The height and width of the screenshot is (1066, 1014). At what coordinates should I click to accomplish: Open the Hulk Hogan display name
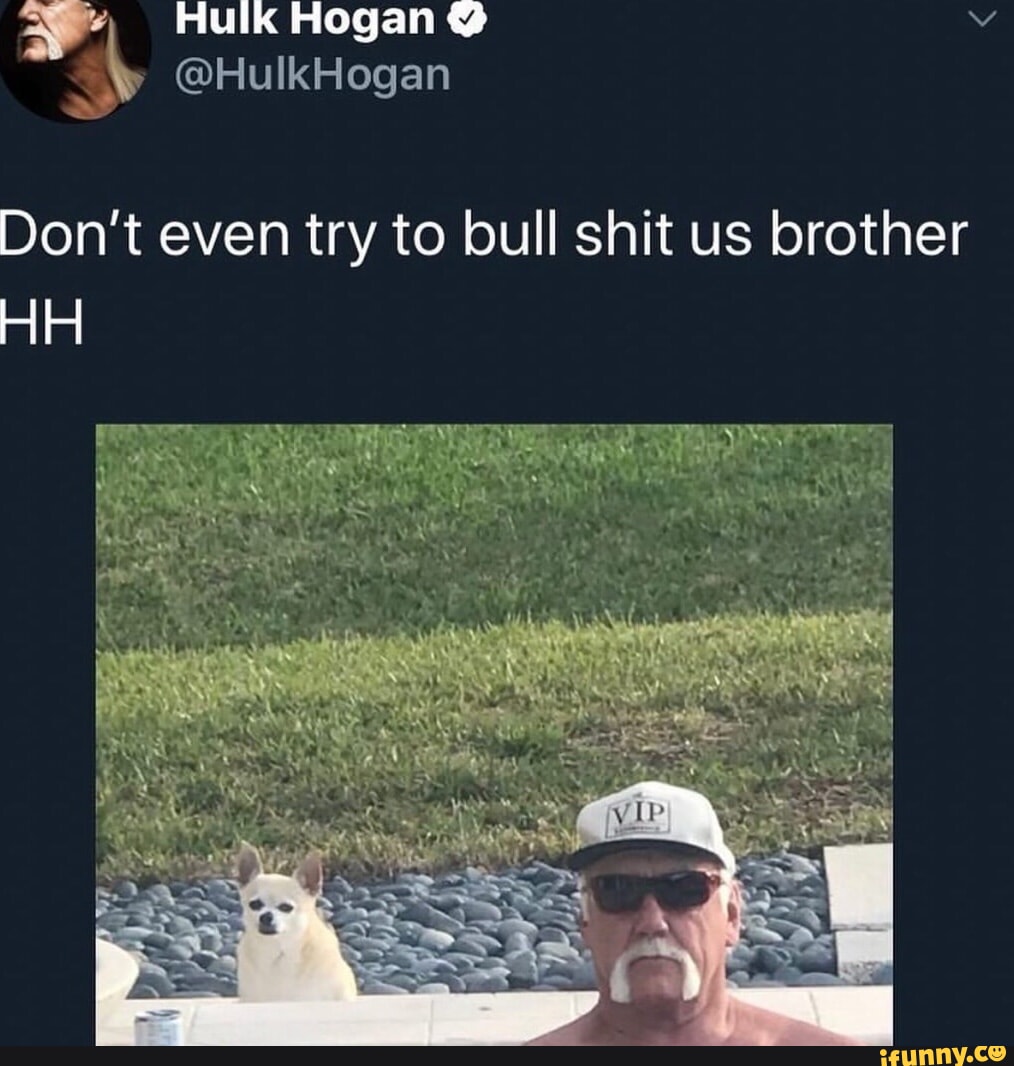tap(304, 19)
